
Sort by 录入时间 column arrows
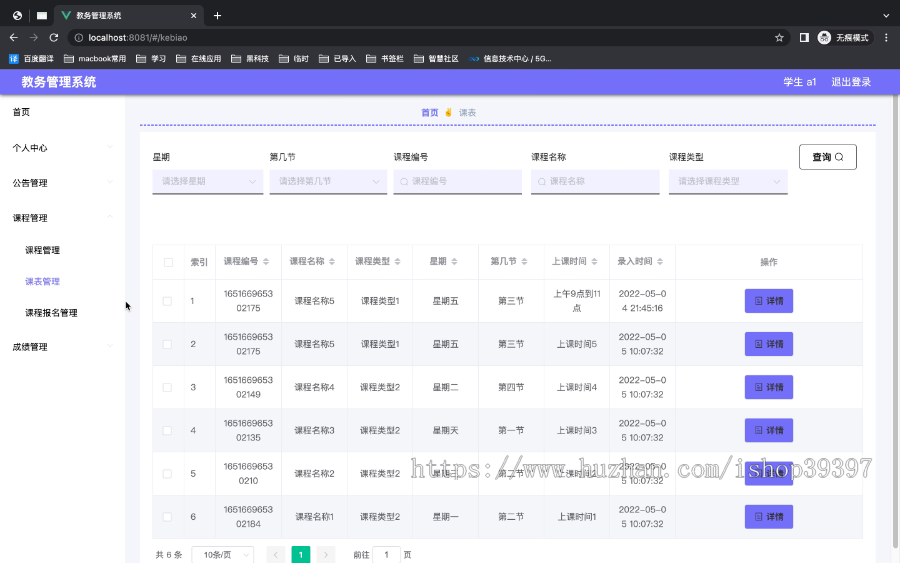tap(660, 262)
